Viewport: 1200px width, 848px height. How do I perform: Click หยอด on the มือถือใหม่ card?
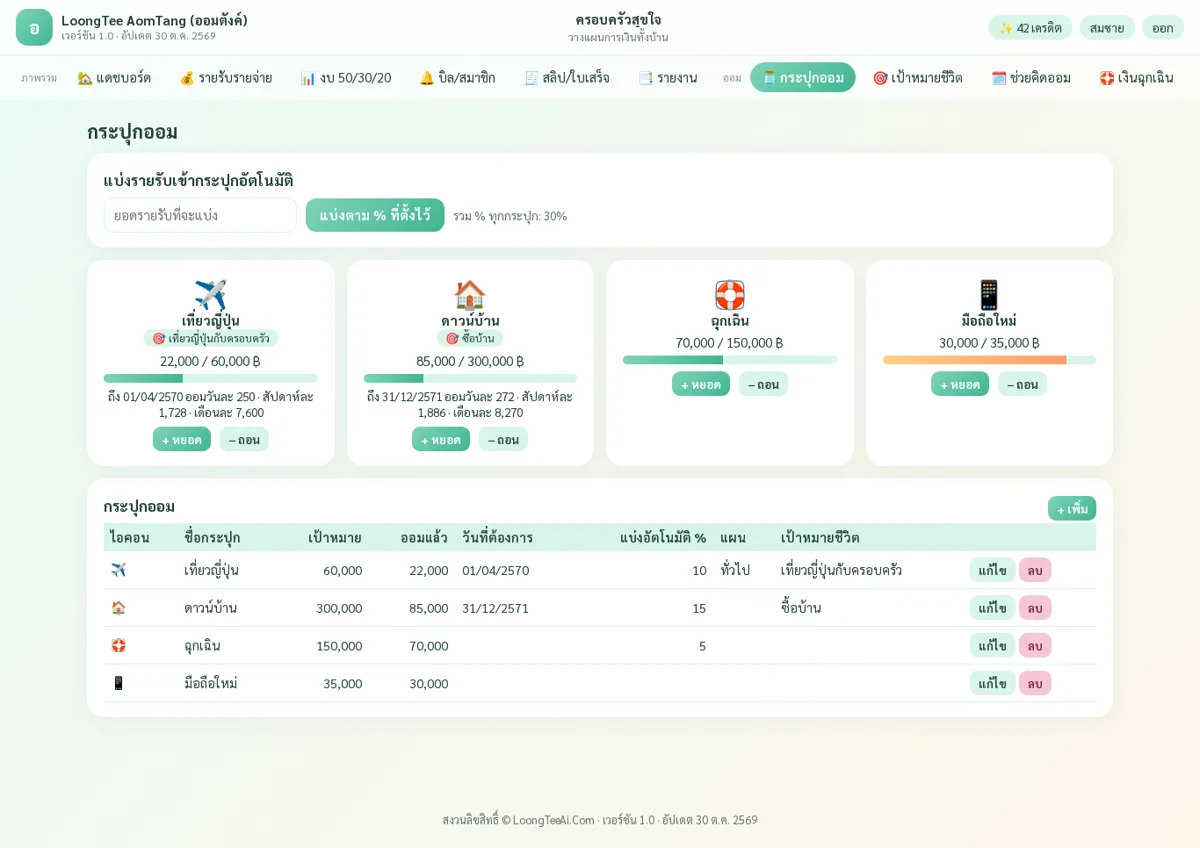(x=960, y=384)
